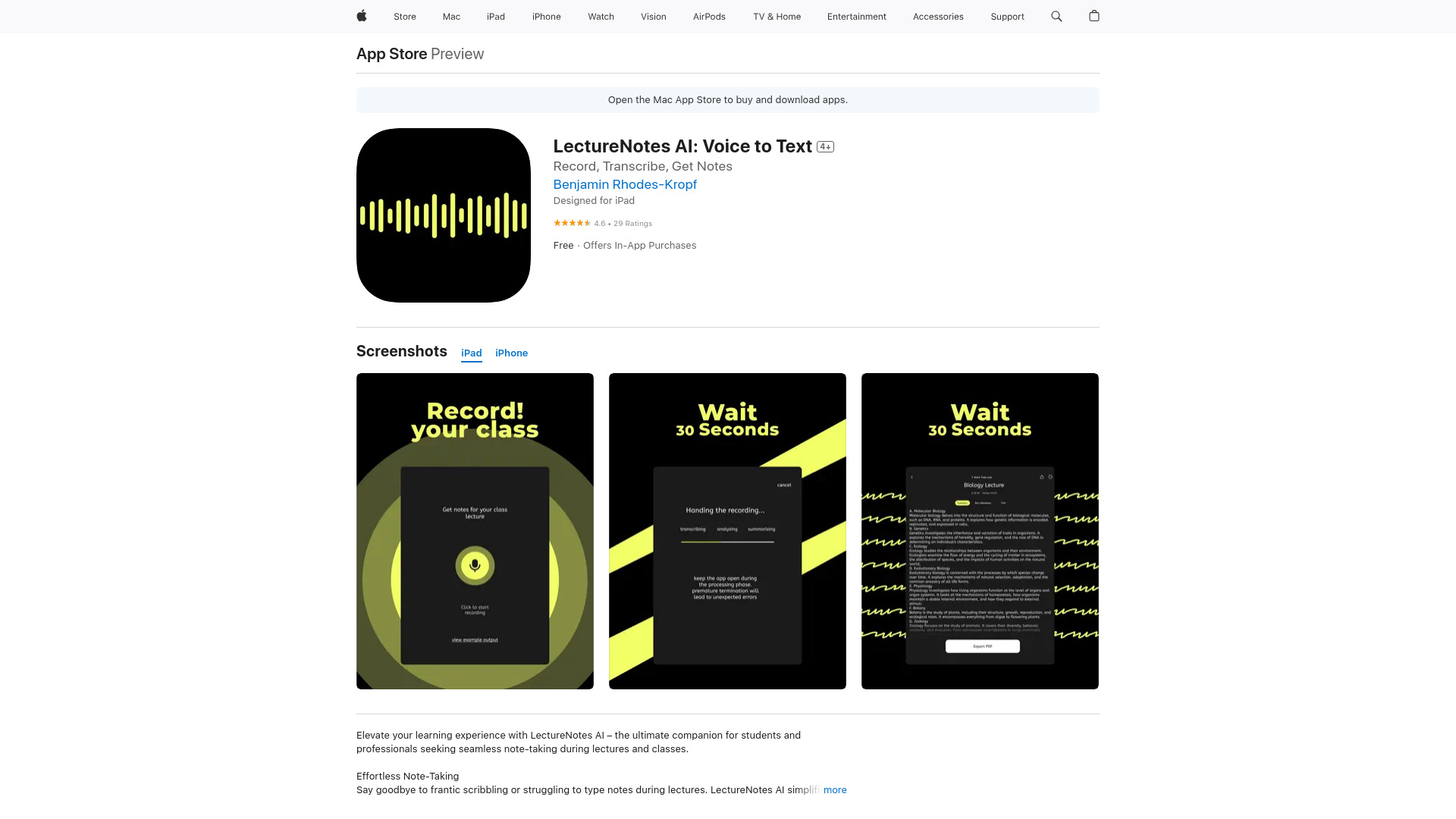Click the iPhone navigation menu item
Image resolution: width=1456 pixels, height=819 pixels.
point(546,17)
